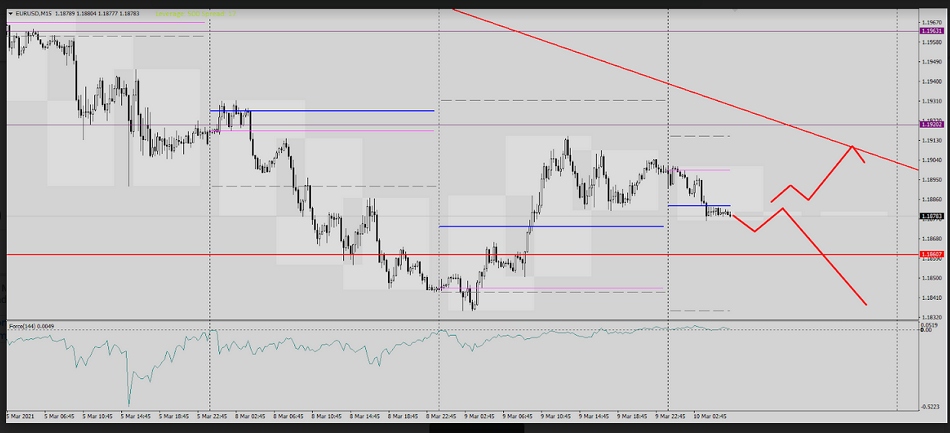Click the Force(144) indicator label

tap(28, 327)
